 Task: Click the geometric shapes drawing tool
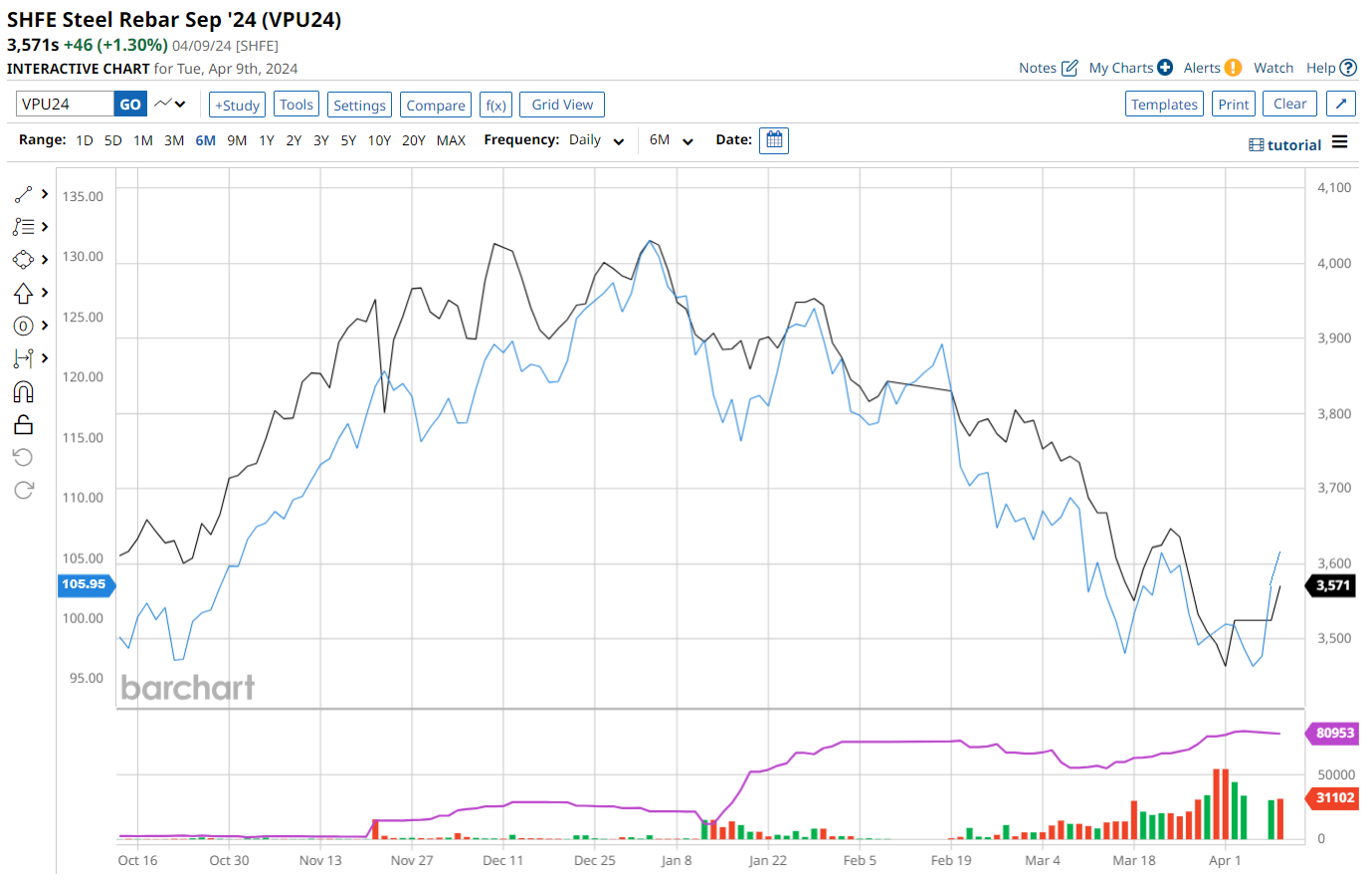pyautogui.click(x=24, y=260)
